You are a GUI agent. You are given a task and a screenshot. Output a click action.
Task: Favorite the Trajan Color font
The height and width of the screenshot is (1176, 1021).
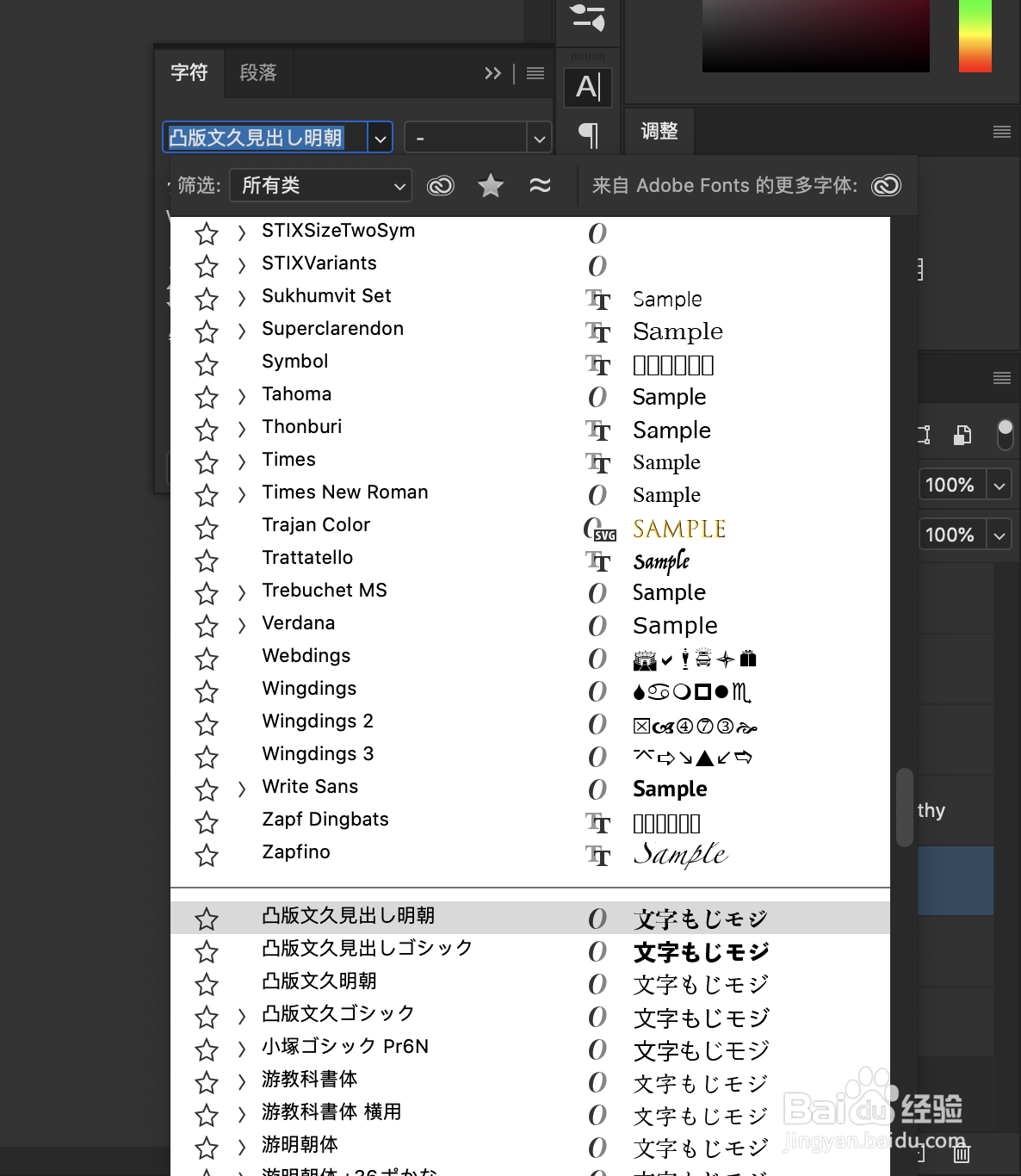coord(207,529)
